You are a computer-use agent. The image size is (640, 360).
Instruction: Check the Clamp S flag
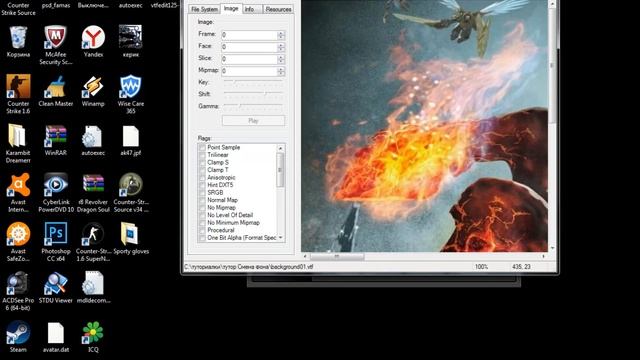click(x=202, y=162)
